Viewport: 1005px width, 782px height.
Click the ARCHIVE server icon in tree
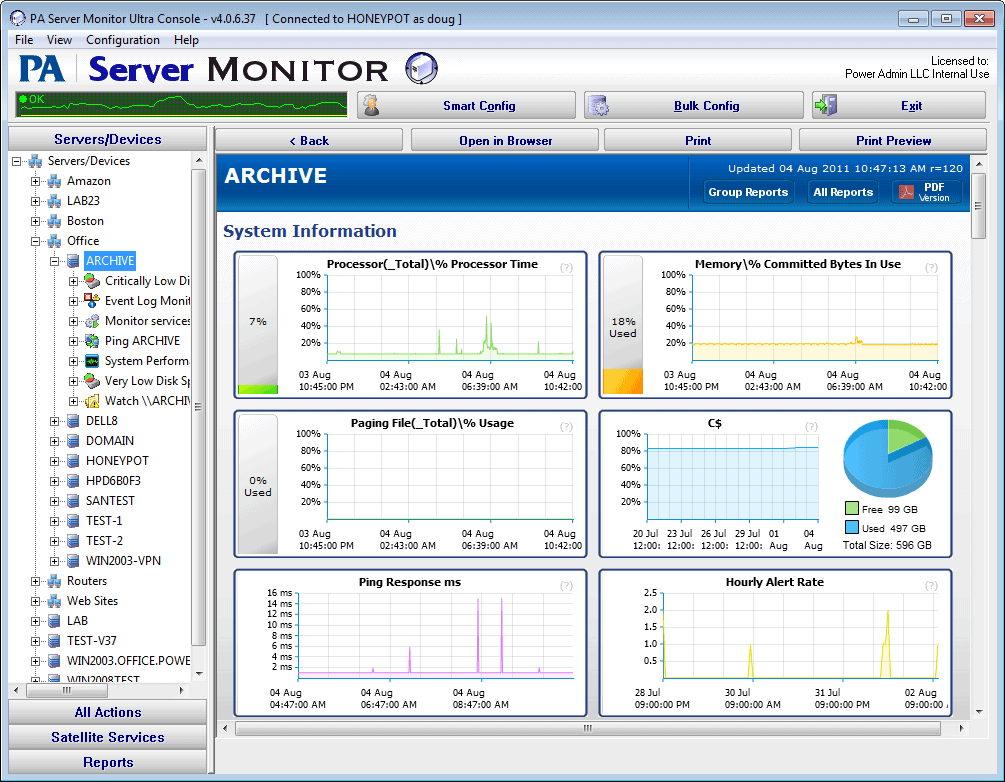click(x=74, y=261)
